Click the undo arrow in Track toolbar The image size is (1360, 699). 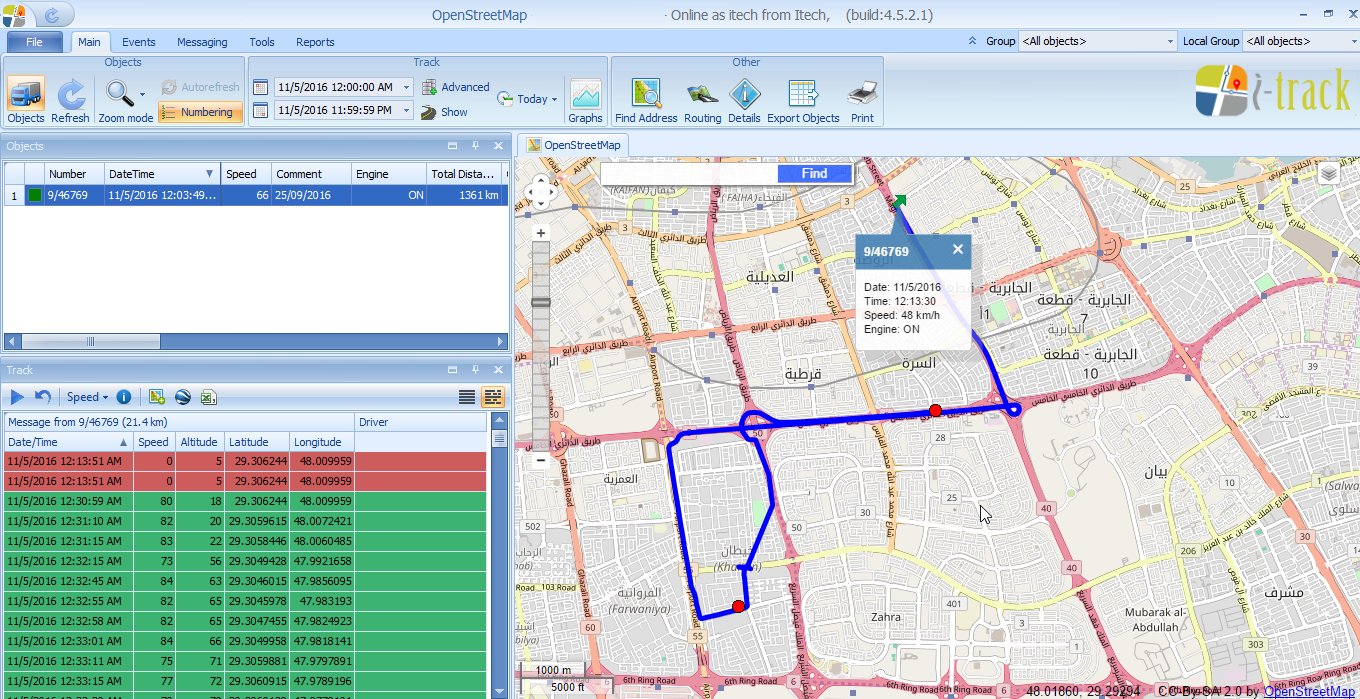(43, 397)
